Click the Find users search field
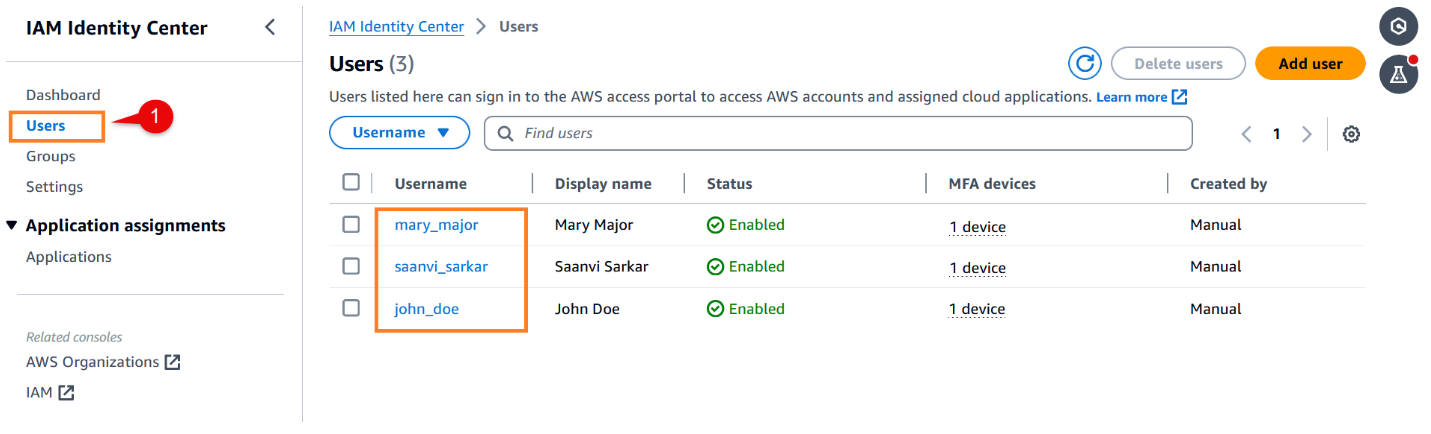Image resolution: width=1431 pixels, height=434 pixels. [850, 133]
